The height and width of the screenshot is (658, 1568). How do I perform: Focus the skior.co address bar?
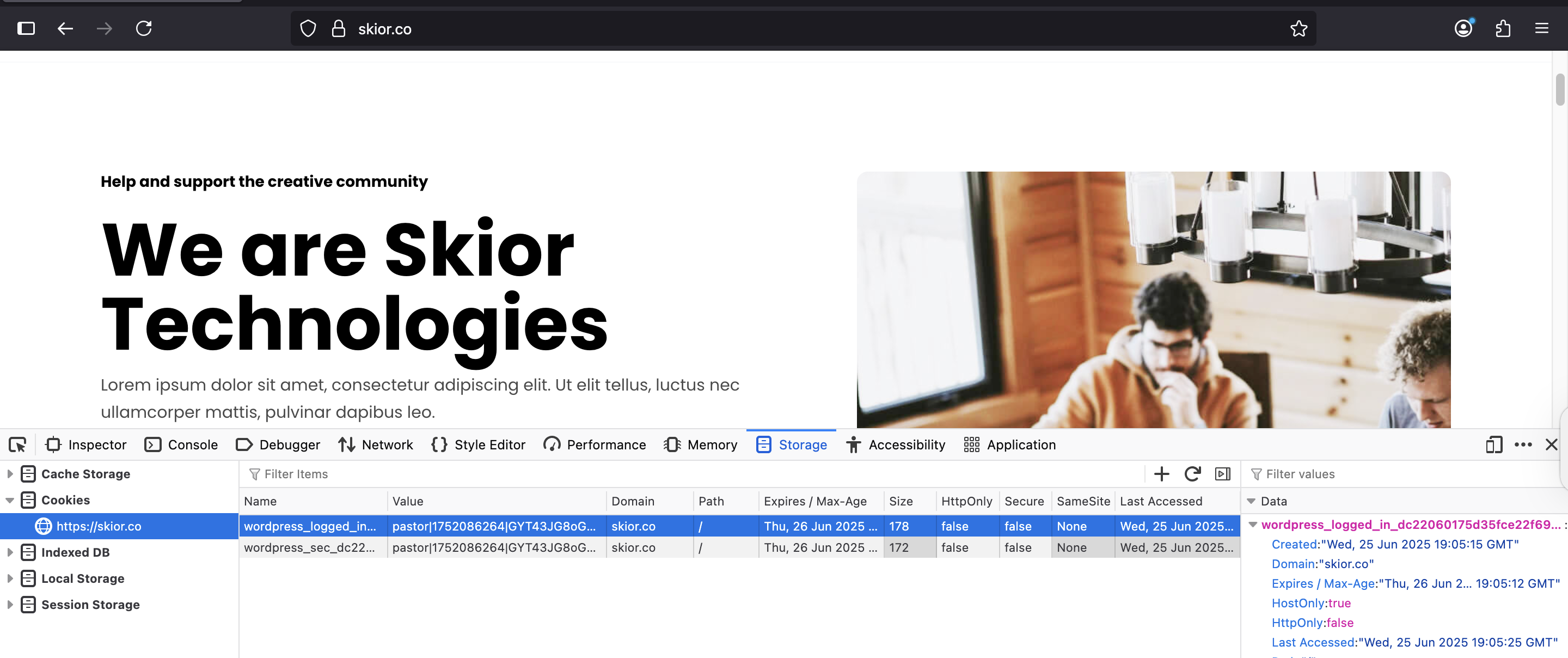804,29
